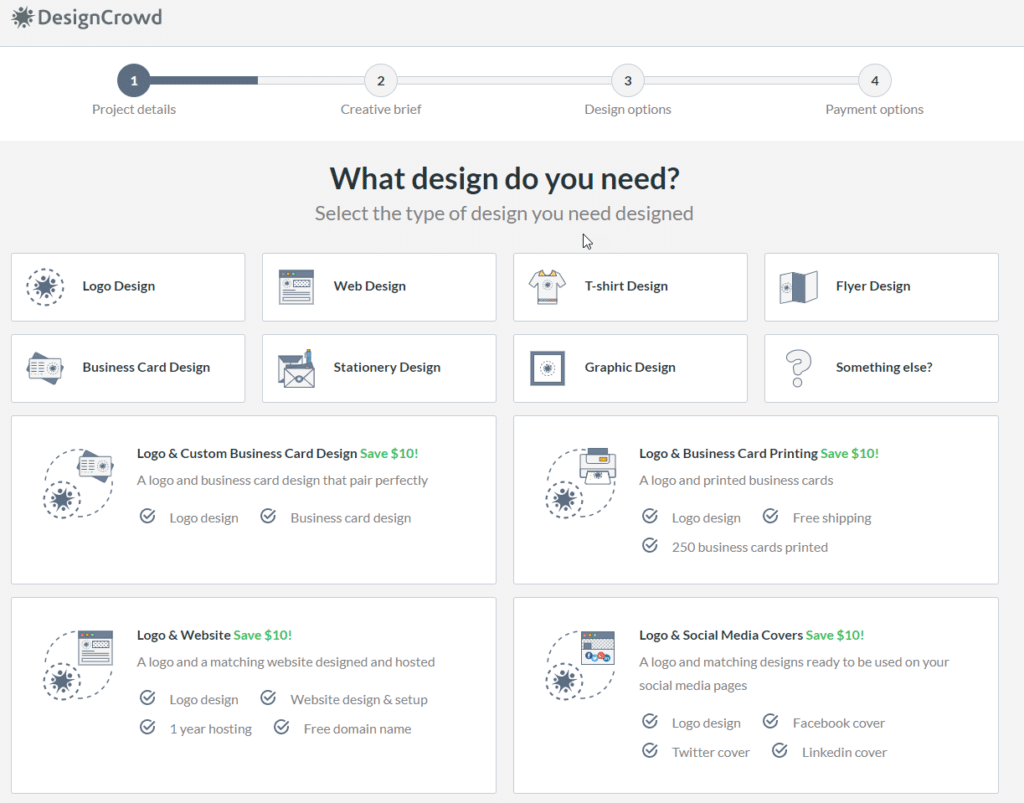Click check icon beside Twitter cover
This screenshot has height=803, width=1024.
[650, 751]
